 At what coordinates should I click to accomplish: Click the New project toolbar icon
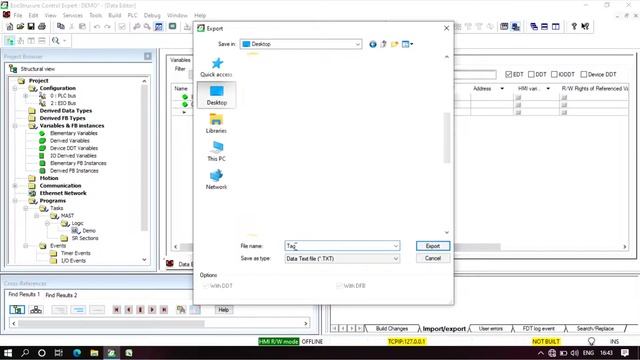tap(10, 27)
